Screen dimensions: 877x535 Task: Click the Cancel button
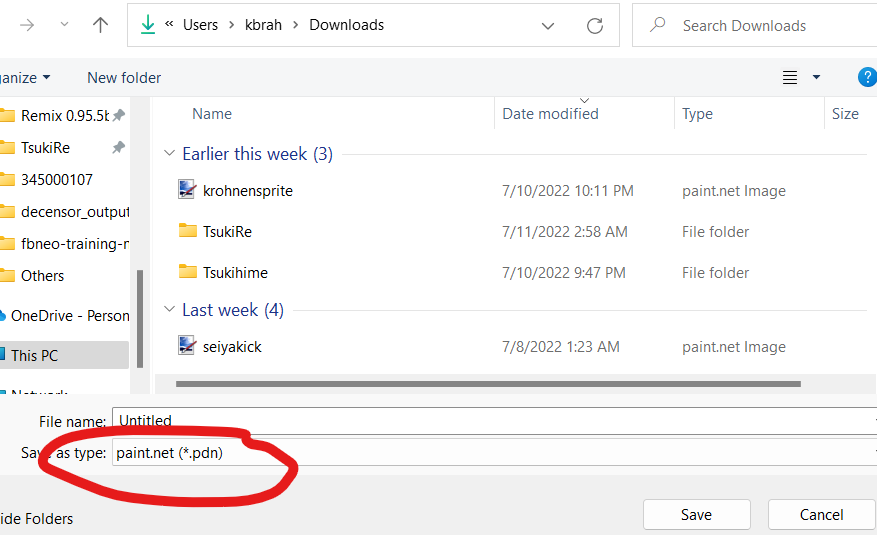point(821,514)
